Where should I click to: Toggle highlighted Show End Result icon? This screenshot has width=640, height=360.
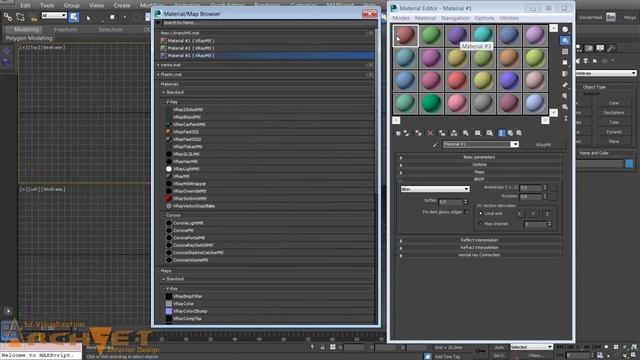tap(502, 133)
